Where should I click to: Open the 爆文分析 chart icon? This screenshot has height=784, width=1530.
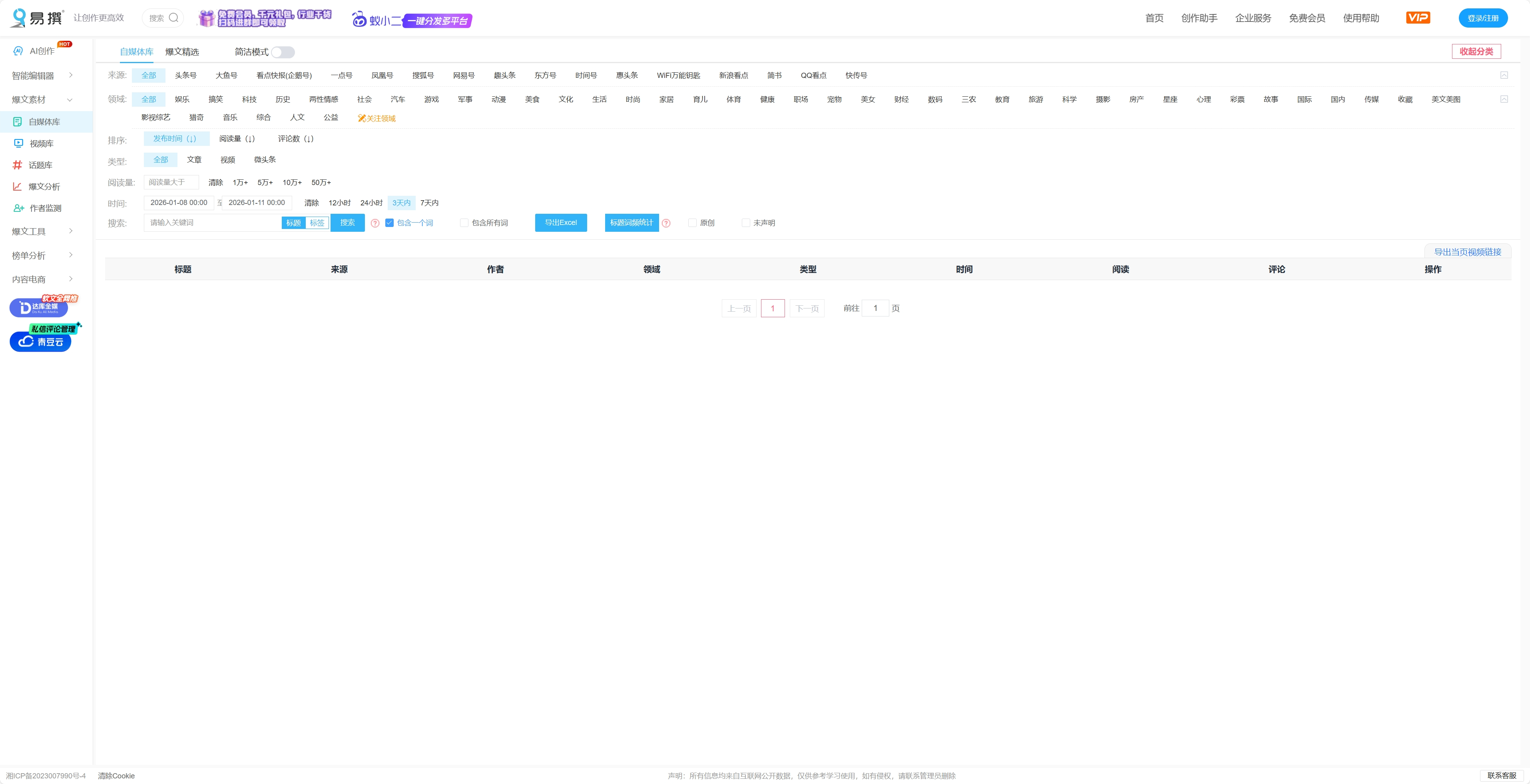[x=17, y=187]
